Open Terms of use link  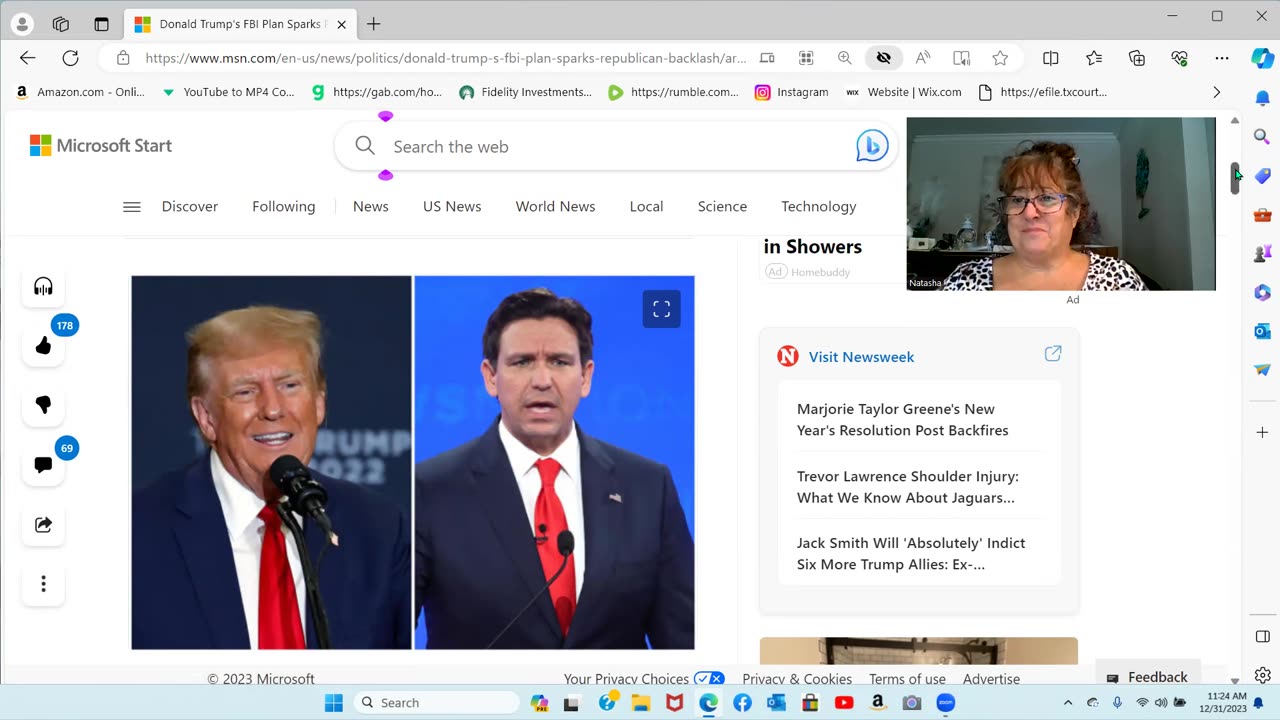907,679
